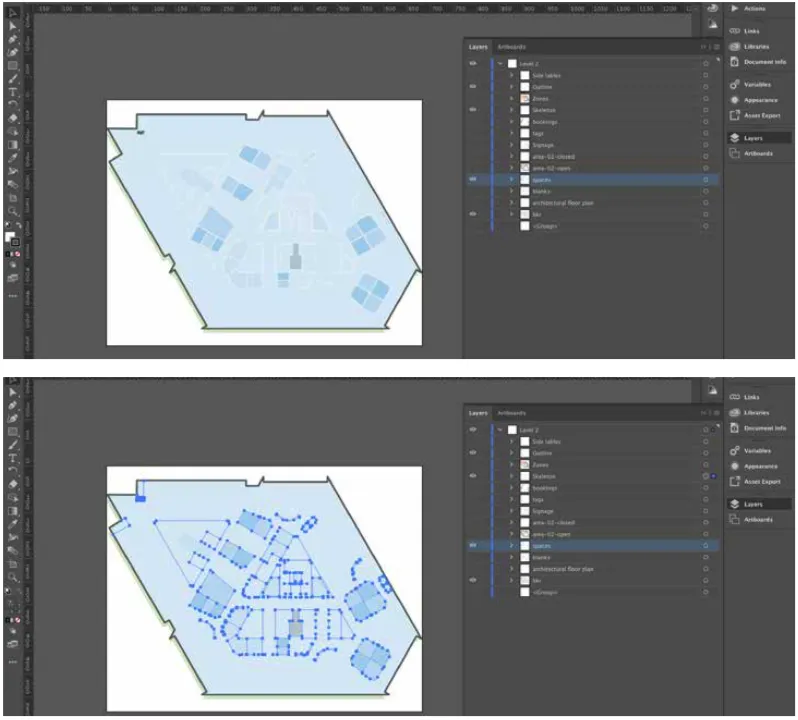Expand the bookings layer in bottom Layers panel

[511, 488]
